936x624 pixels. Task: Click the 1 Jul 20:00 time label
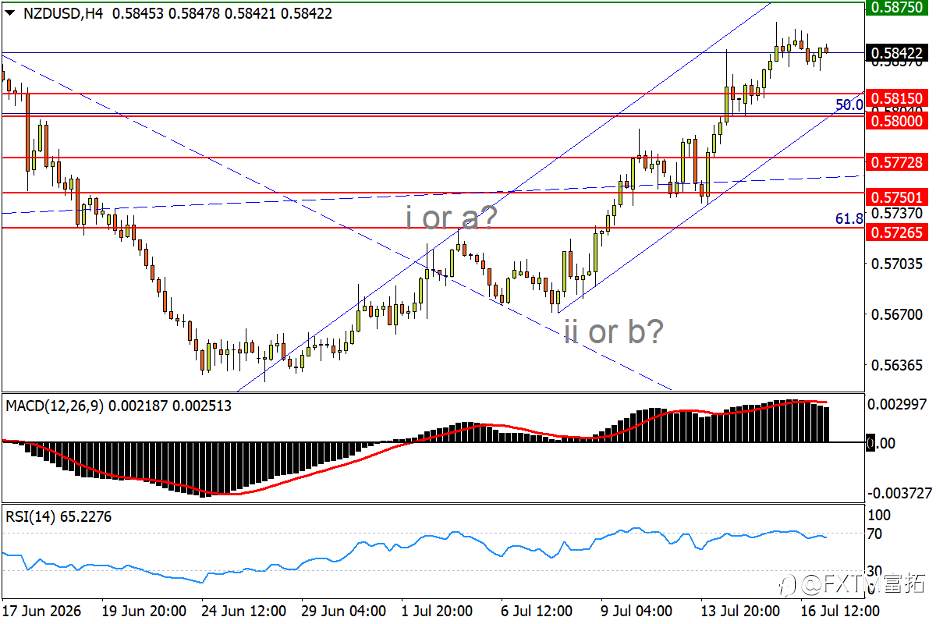437,611
